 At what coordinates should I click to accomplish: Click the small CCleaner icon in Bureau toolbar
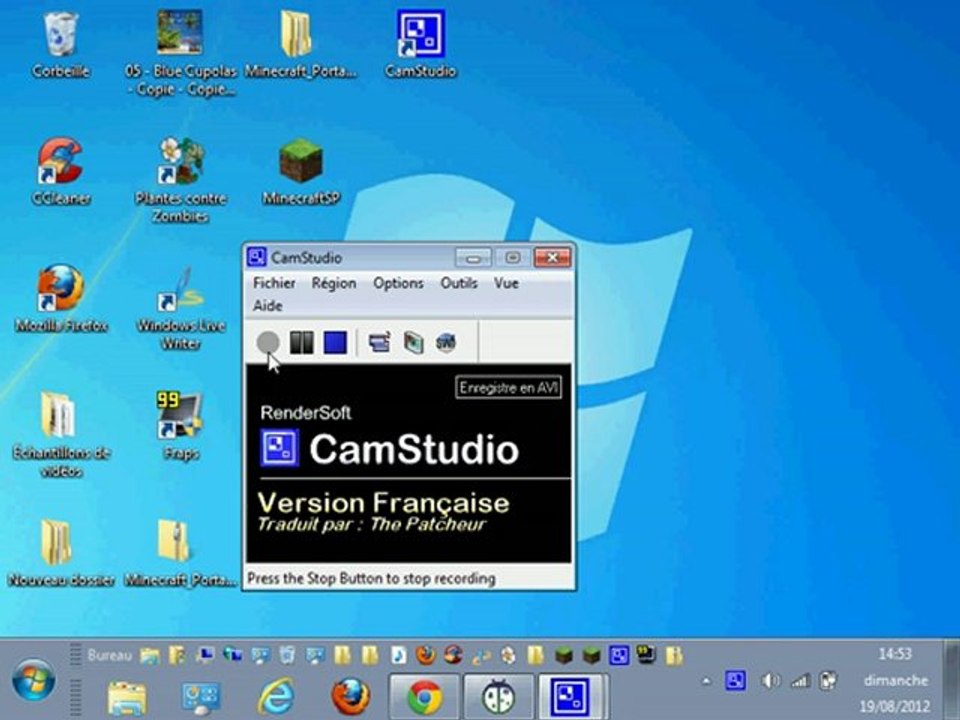tap(453, 655)
